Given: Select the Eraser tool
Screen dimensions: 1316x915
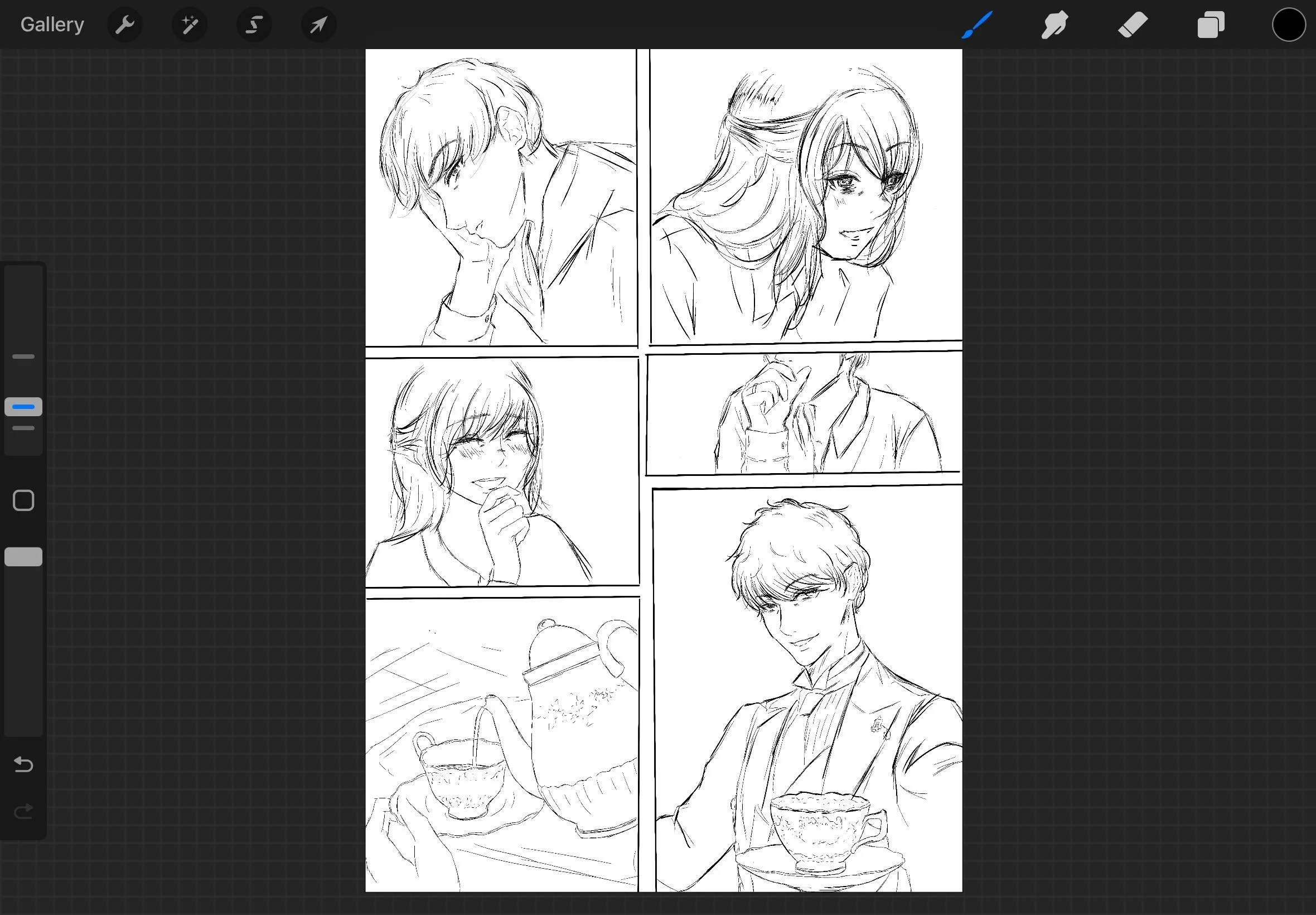Looking at the screenshot, I should click(x=1133, y=25).
